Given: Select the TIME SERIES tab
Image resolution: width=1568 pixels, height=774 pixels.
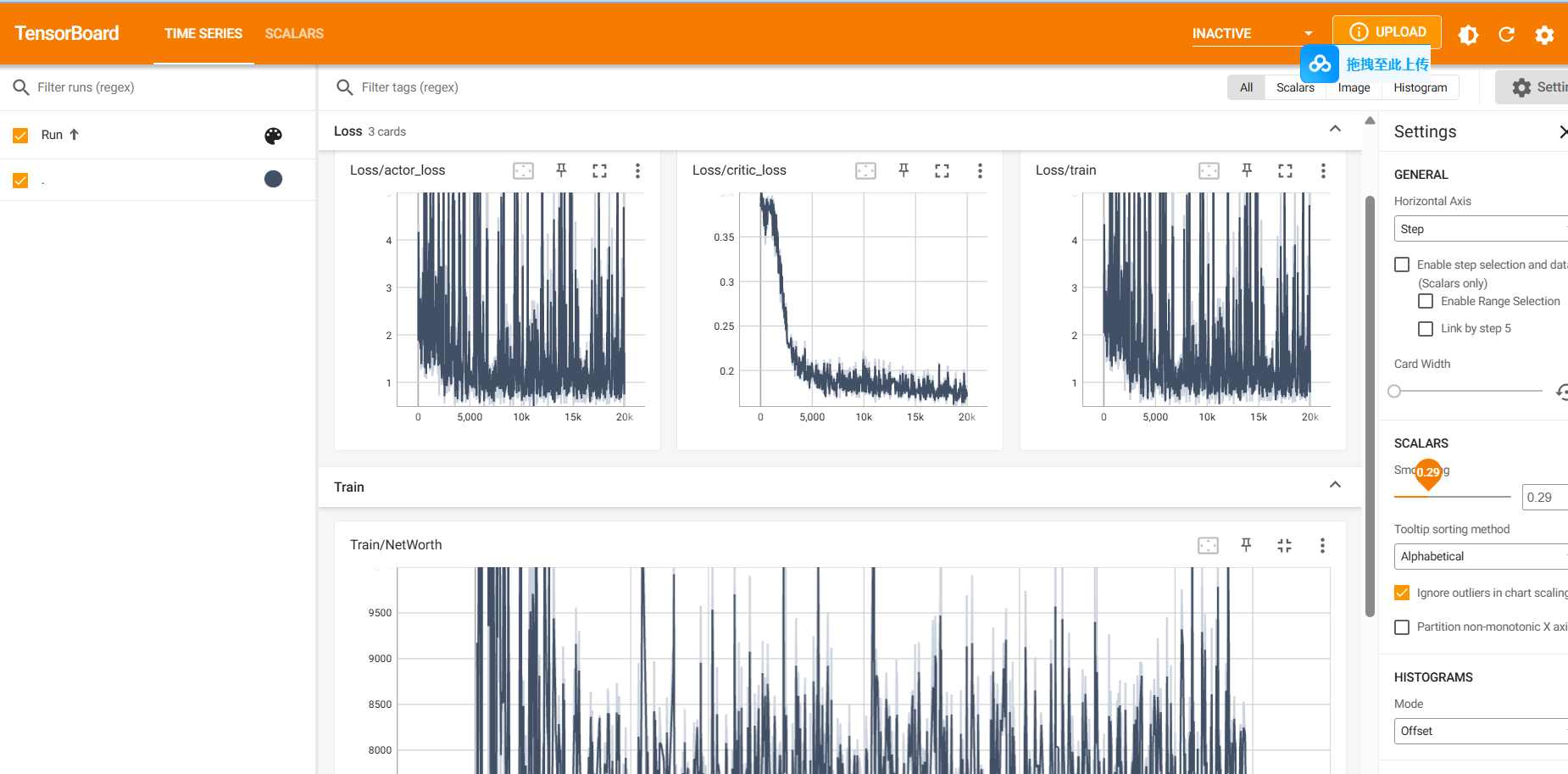Looking at the screenshot, I should pos(203,33).
